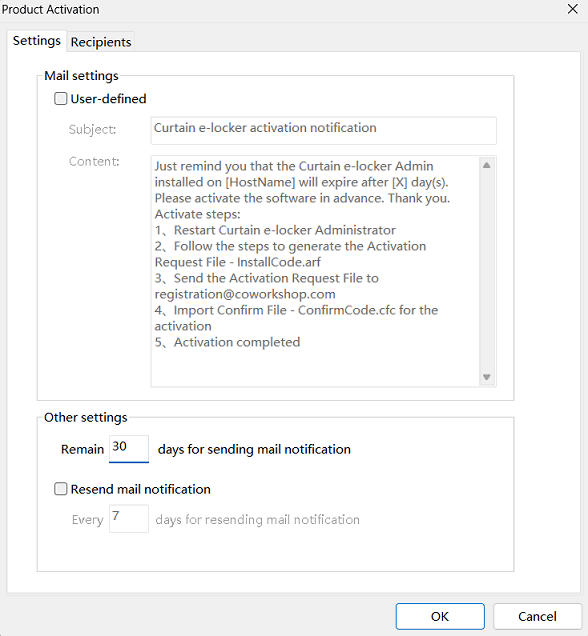Image resolution: width=588 pixels, height=636 pixels.
Task: Click the content scrollbar down arrow
Action: pyautogui.click(x=487, y=377)
